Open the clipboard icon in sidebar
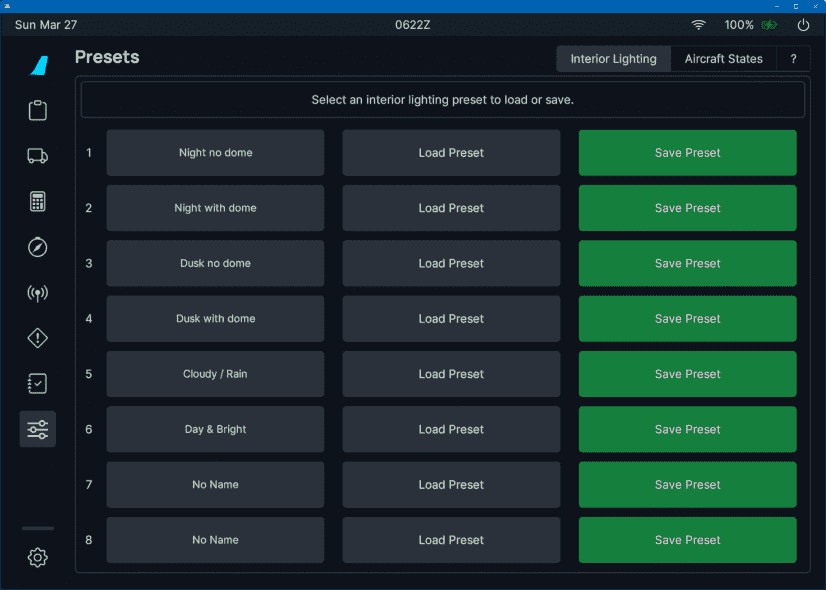This screenshot has width=826, height=590. 38,110
